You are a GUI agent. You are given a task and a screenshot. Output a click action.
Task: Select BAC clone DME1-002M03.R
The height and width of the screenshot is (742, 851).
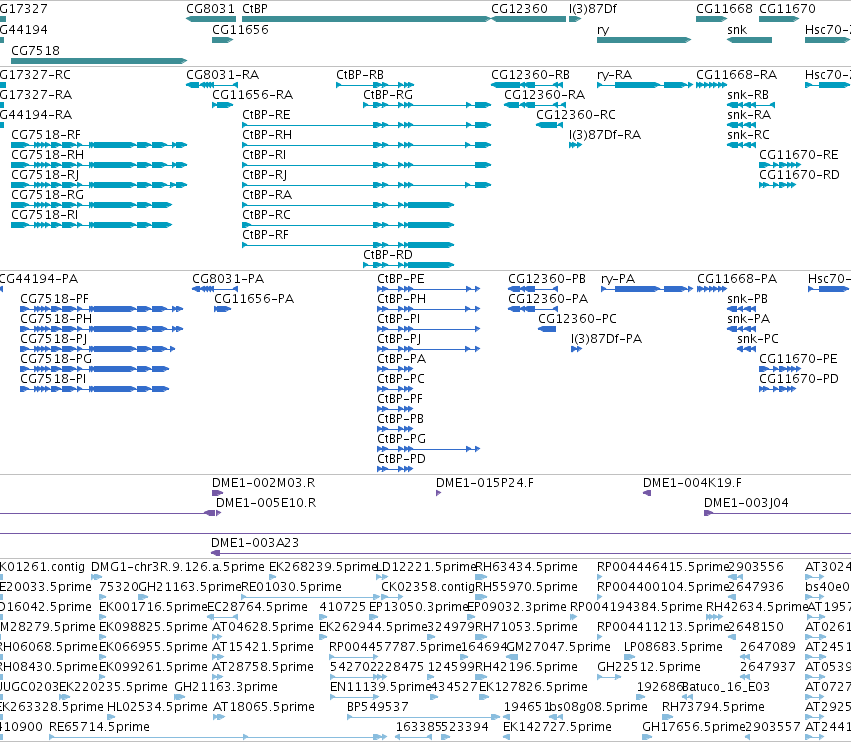pos(263,483)
